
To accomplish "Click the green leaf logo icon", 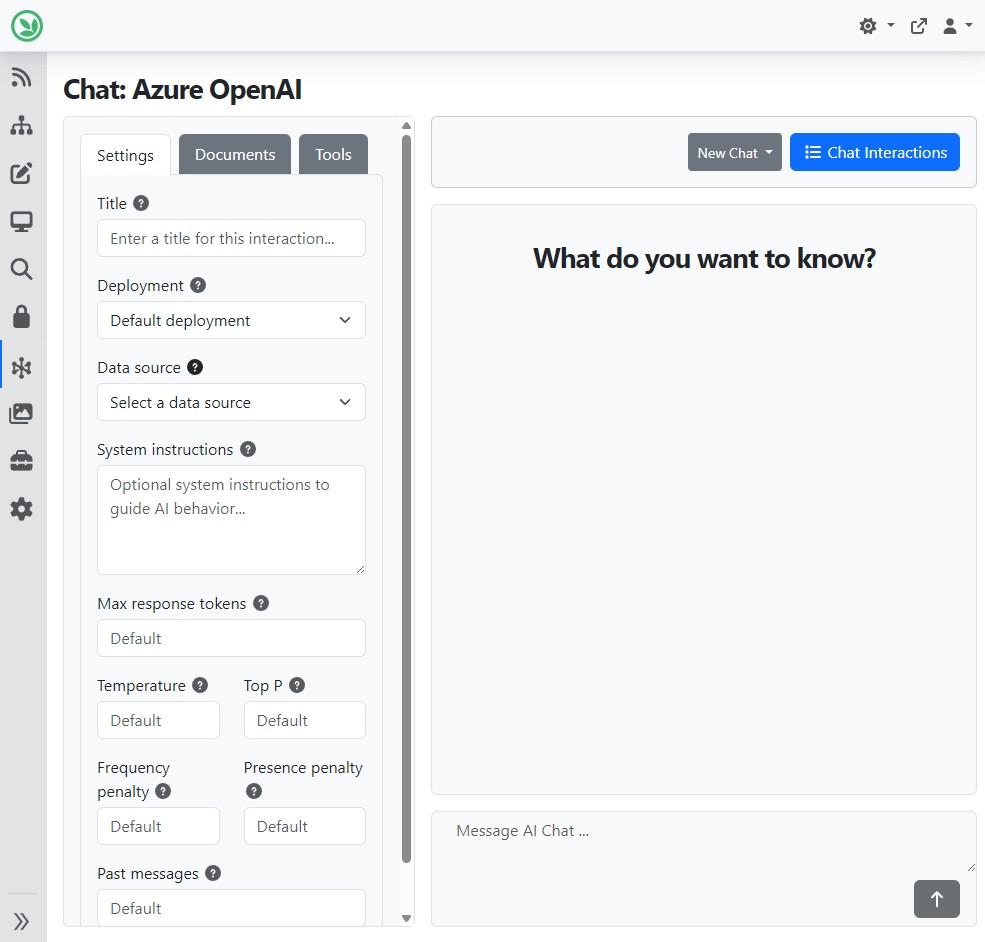I will [27, 26].
